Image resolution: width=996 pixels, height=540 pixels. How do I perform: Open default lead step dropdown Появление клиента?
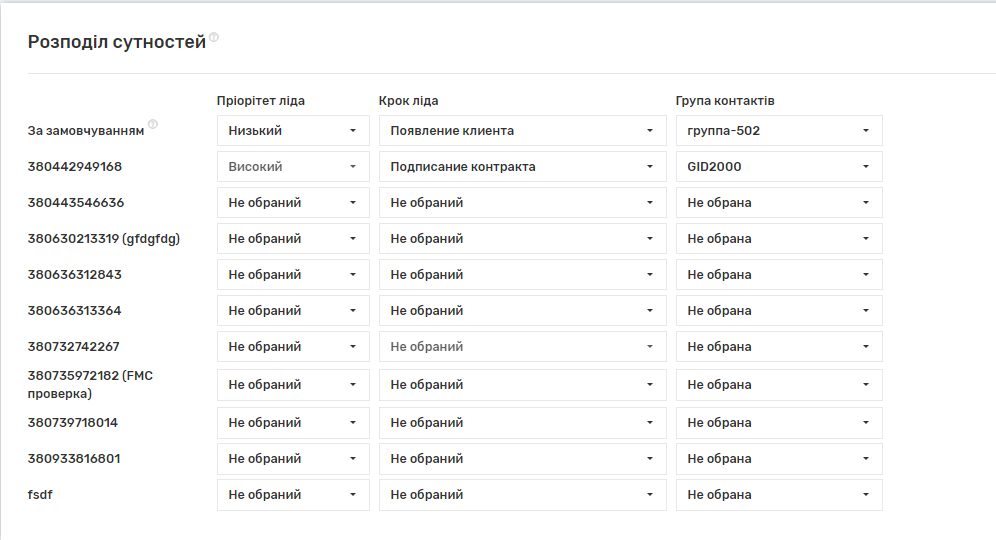pyautogui.click(x=522, y=131)
